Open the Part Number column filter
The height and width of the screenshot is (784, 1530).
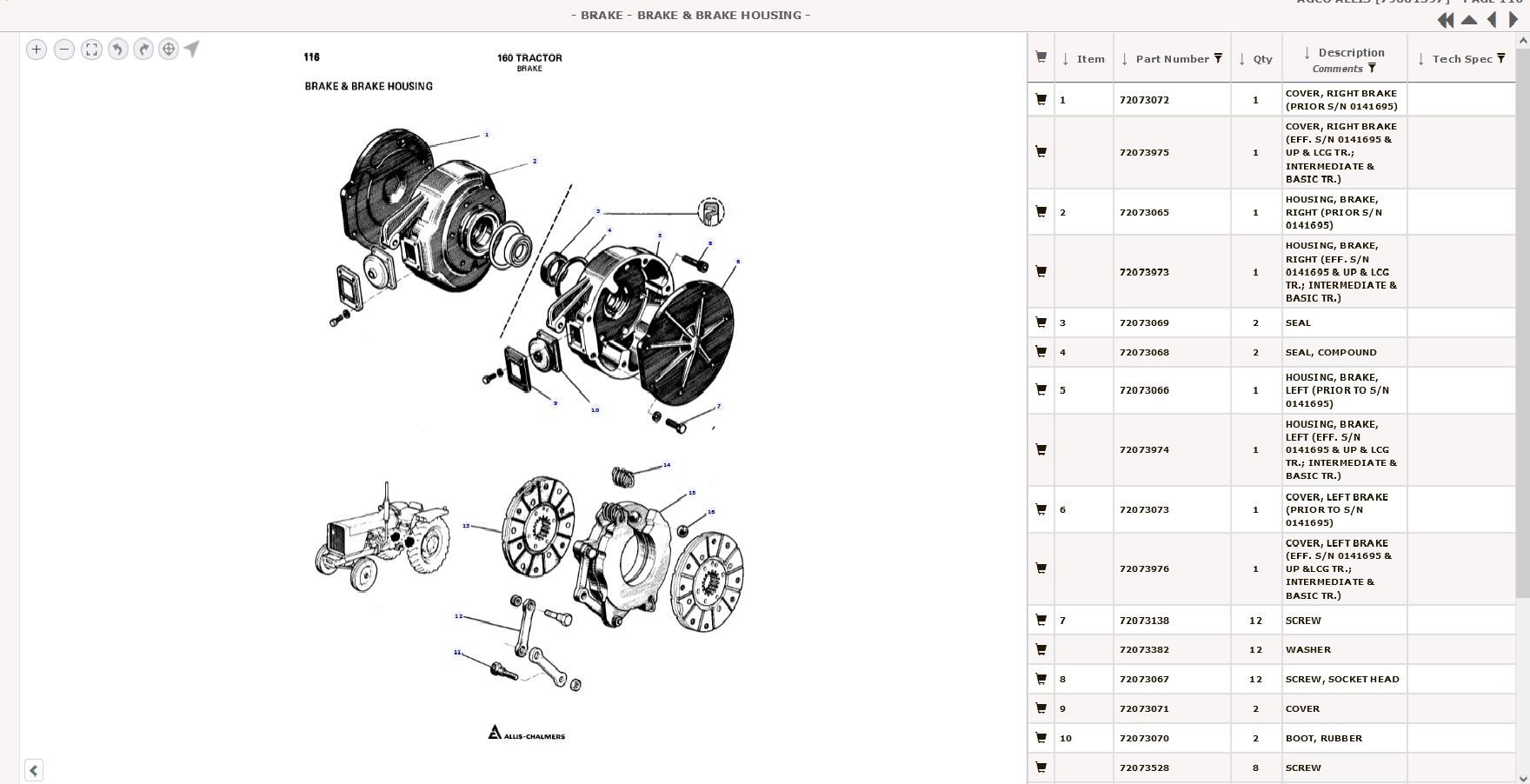1218,58
